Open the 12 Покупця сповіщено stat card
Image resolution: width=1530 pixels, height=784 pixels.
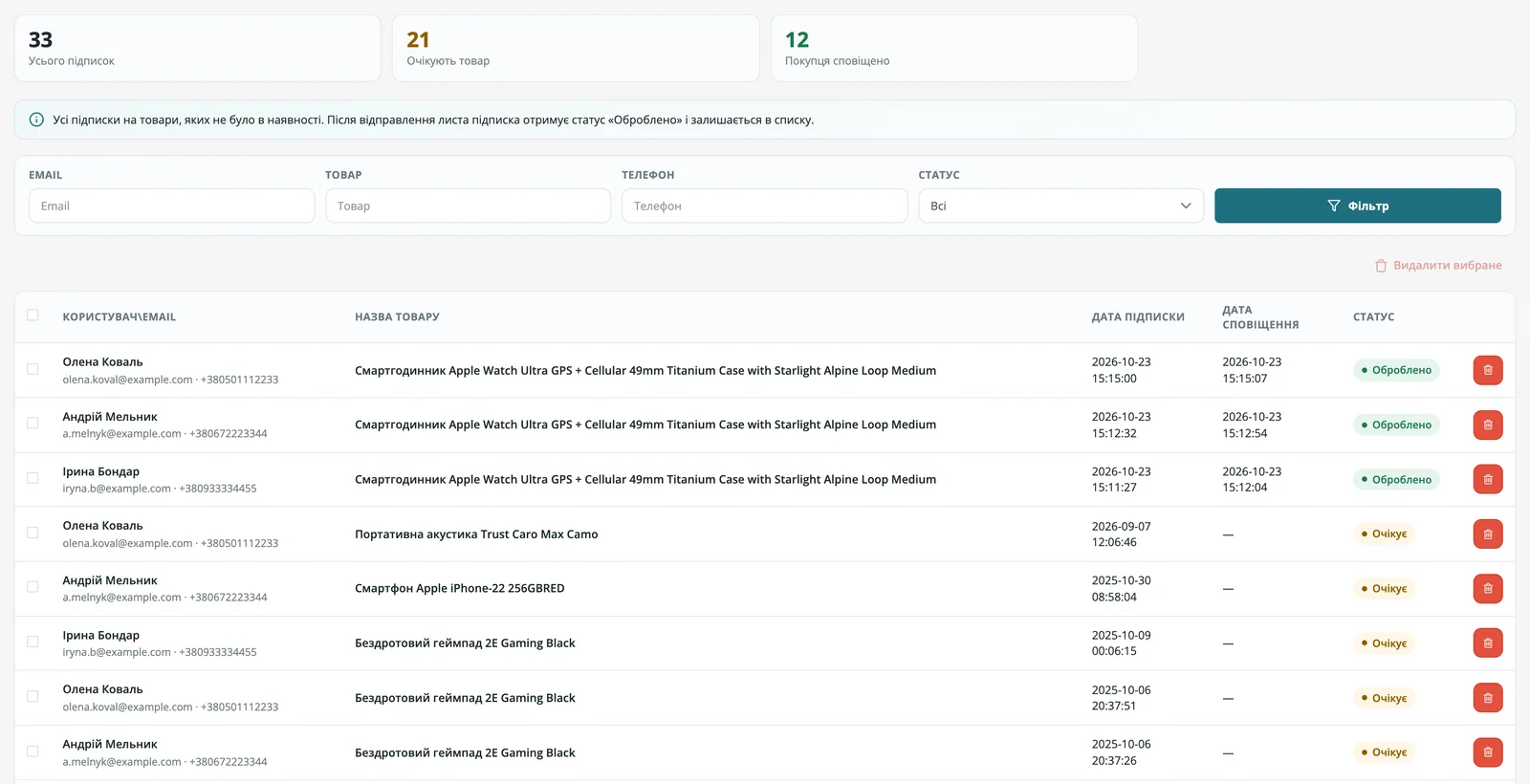pyautogui.click(x=953, y=48)
